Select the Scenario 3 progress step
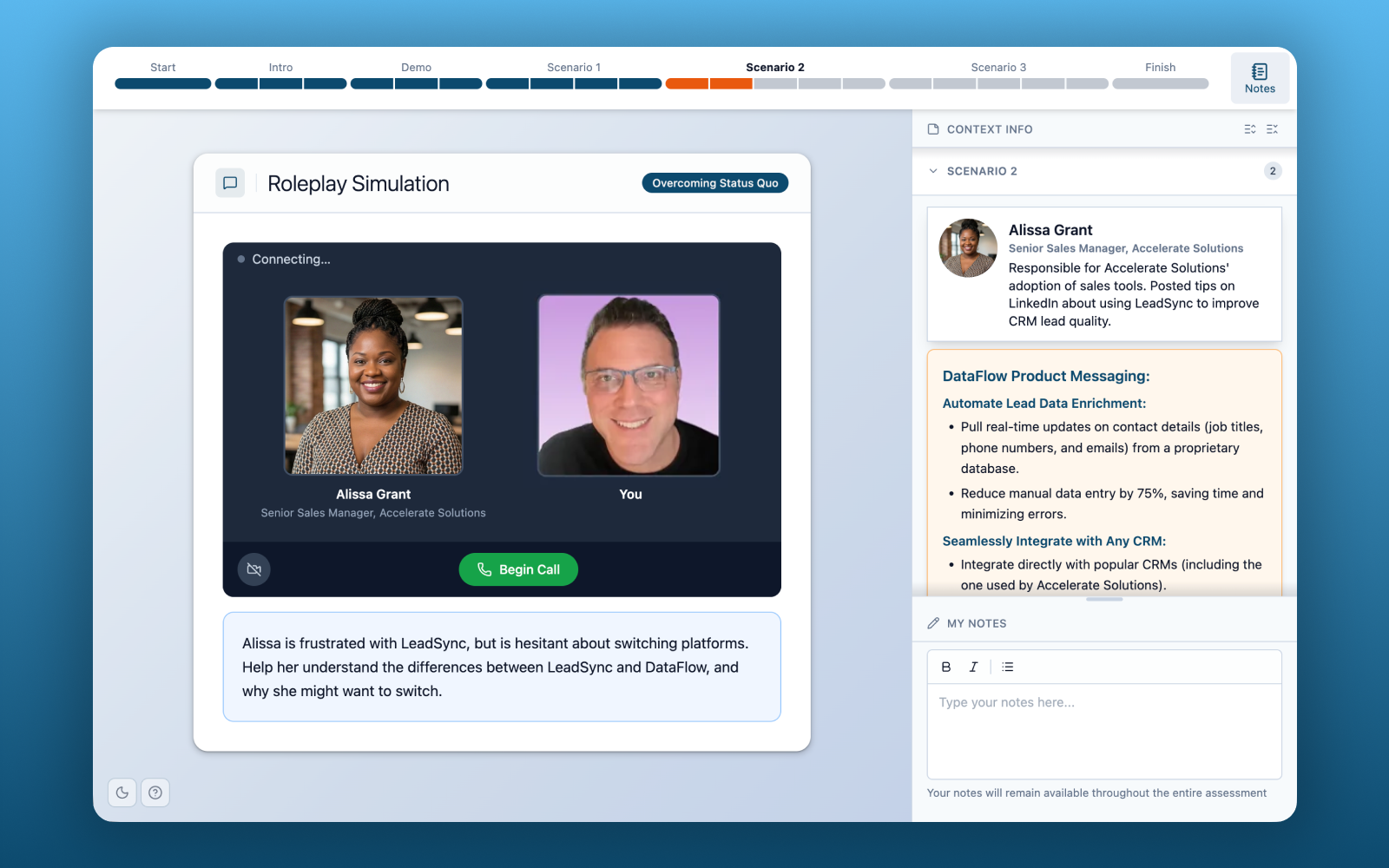The image size is (1389, 868). (998, 67)
